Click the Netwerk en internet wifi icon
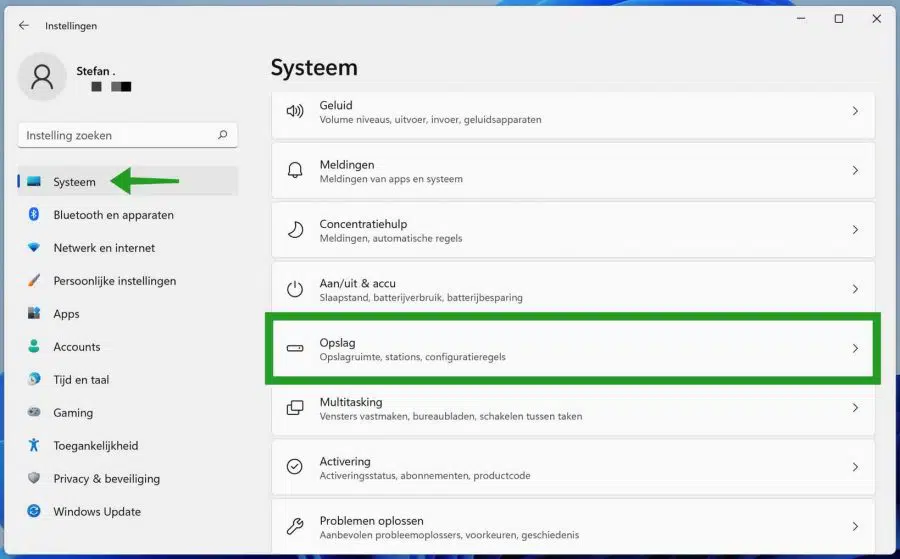This screenshot has height=559, width=900. pos(34,247)
